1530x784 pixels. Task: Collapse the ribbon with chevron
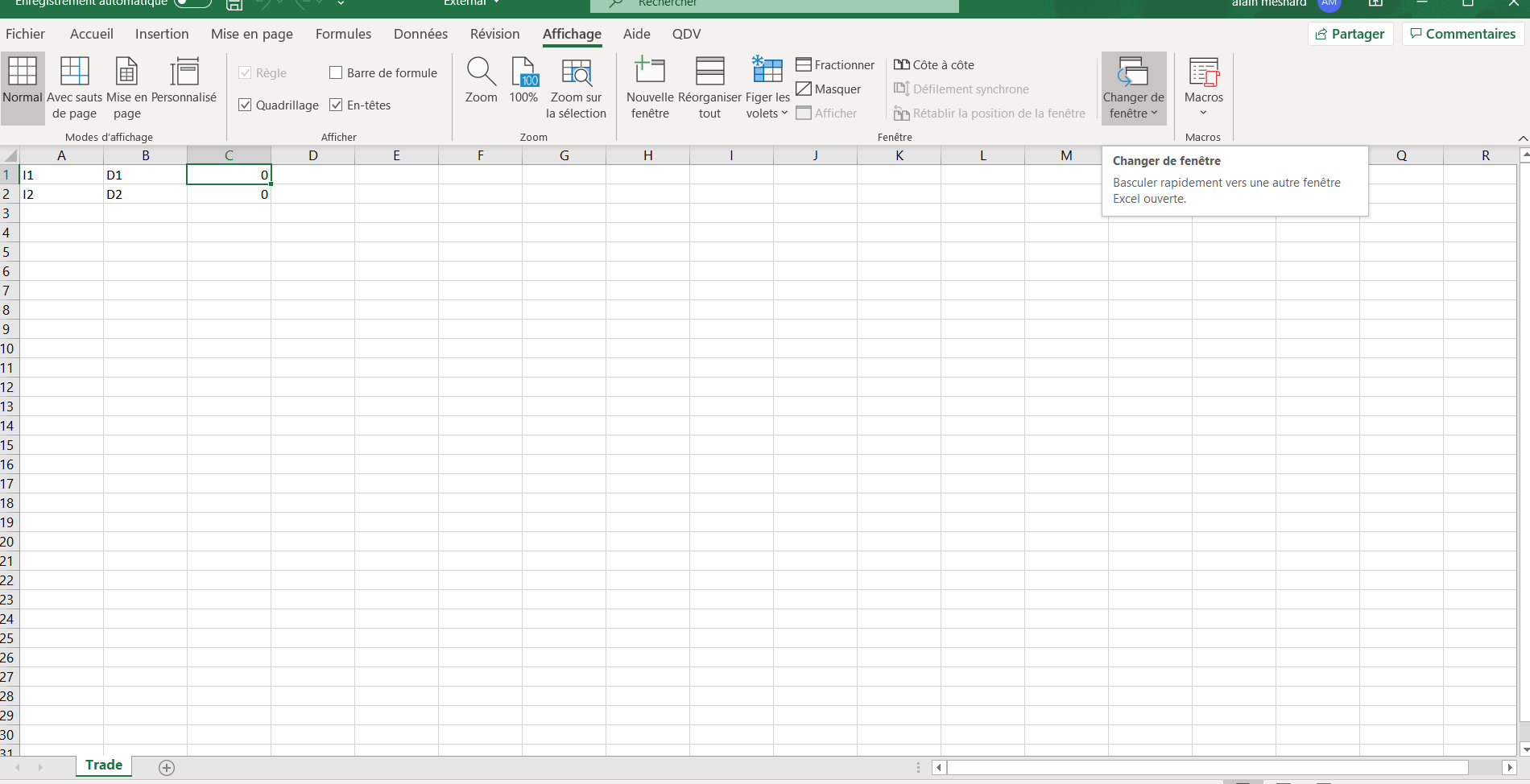pos(1523,138)
